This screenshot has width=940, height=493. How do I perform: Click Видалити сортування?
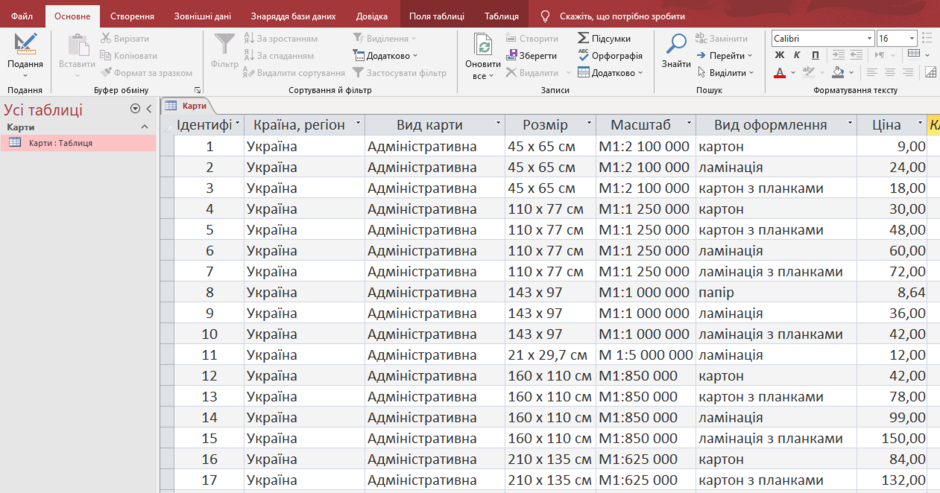tap(294, 73)
